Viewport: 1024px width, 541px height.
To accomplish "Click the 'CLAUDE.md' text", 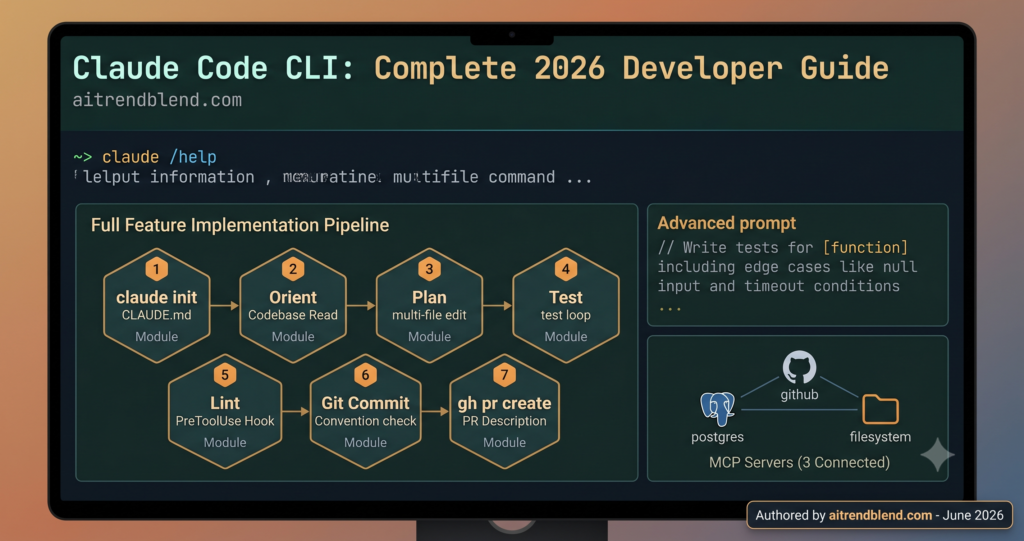I will point(157,315).
